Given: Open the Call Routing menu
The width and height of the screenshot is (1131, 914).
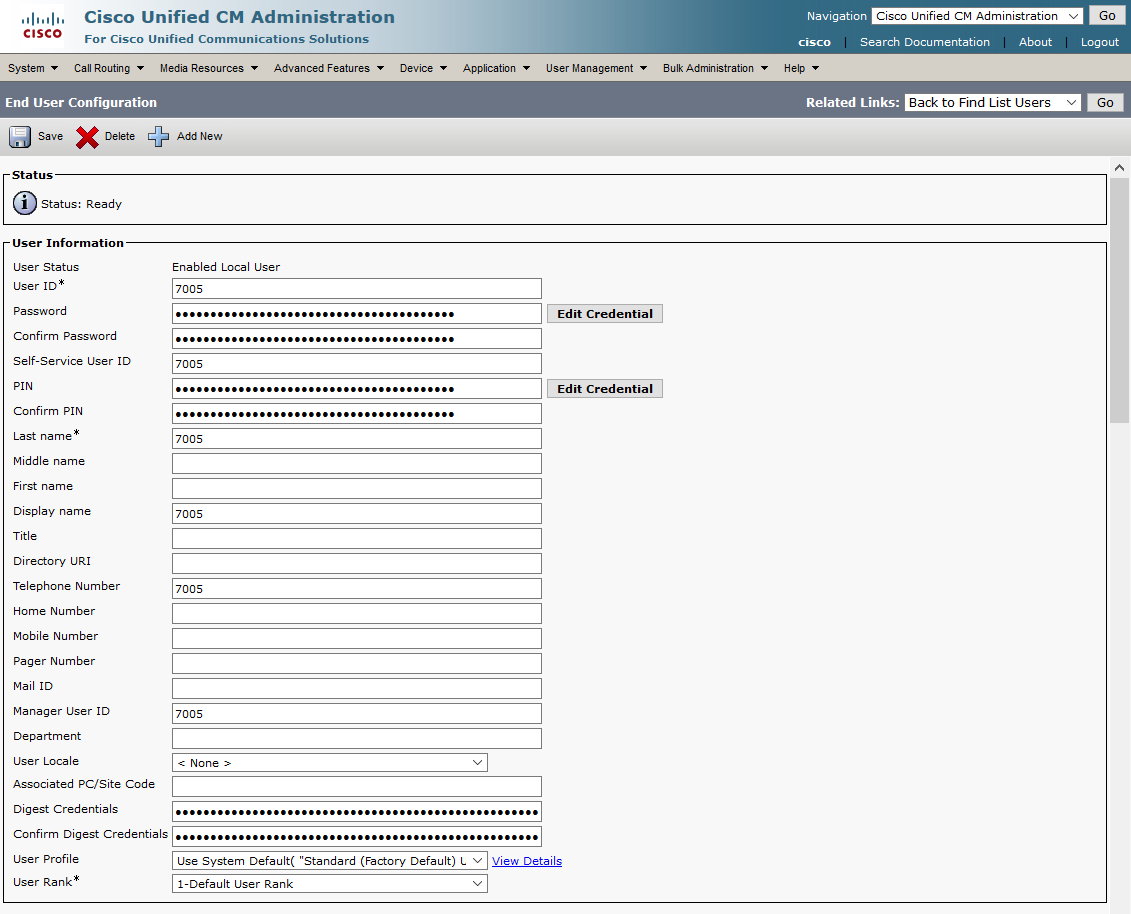Looking at the screenshot, I should click(x=108, y=69).
